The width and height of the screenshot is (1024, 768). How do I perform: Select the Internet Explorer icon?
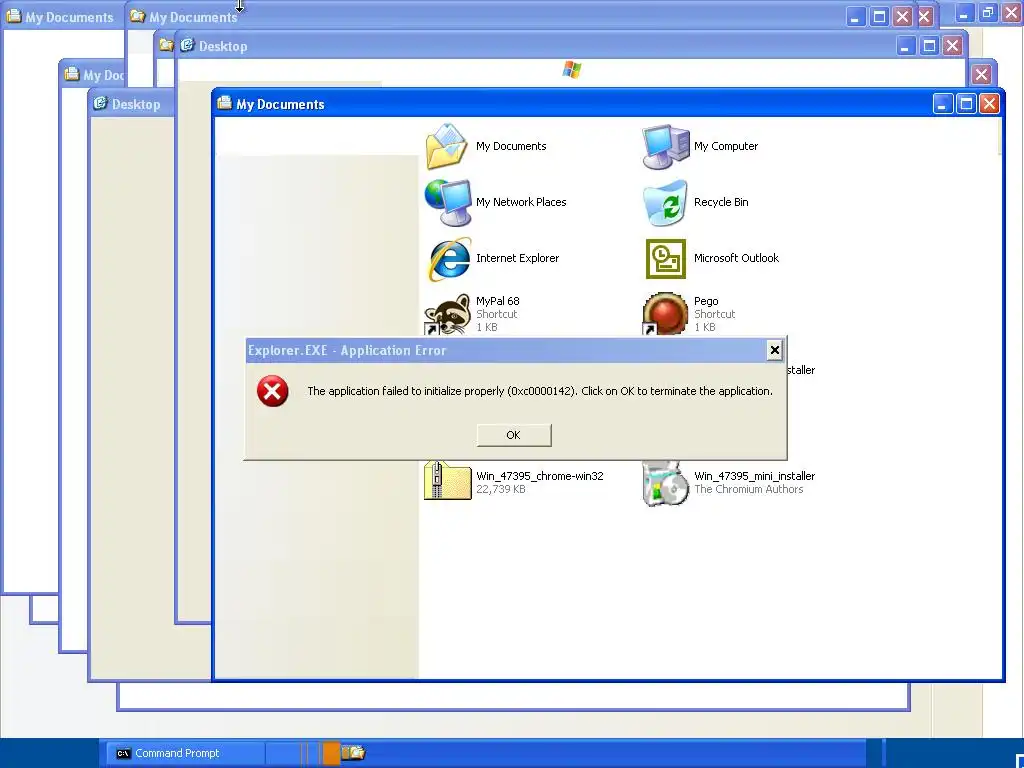[x=449, y=259]
